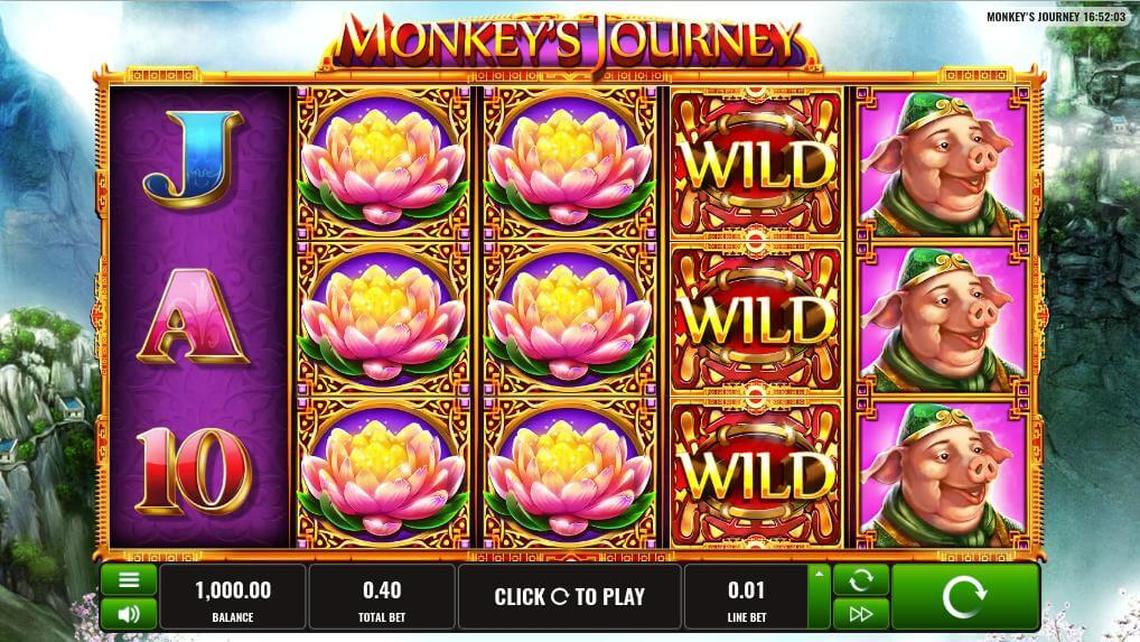Click the 'Click to Play' message panel
Image resolution: width=1140 pixels, height=642 pixels.
point(569,597)
